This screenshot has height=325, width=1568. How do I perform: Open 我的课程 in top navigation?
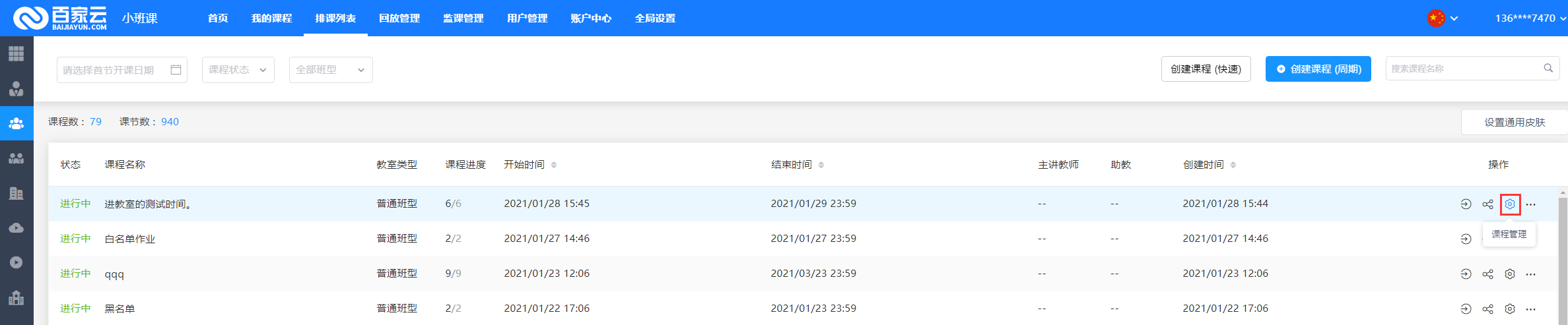(271, 18)
